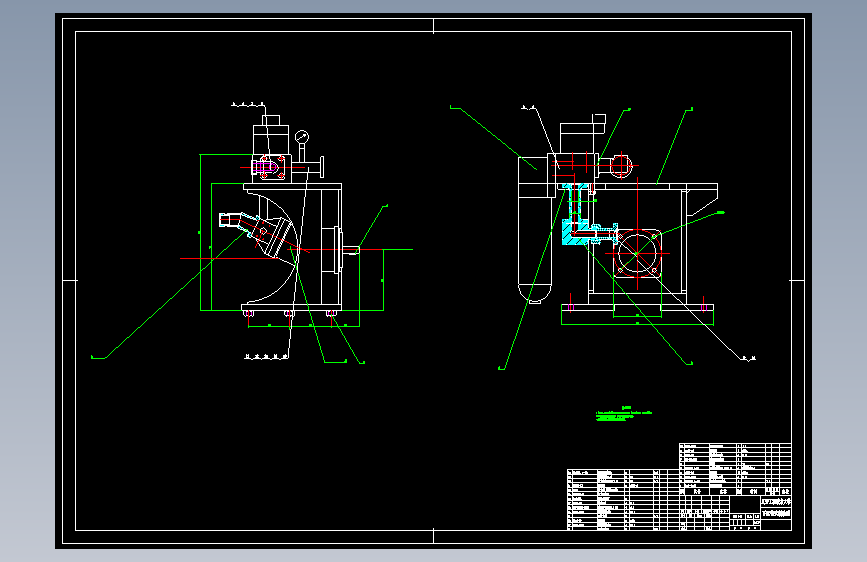
Task: Click the output shaft stub in left view
Action: click(351, 250)
